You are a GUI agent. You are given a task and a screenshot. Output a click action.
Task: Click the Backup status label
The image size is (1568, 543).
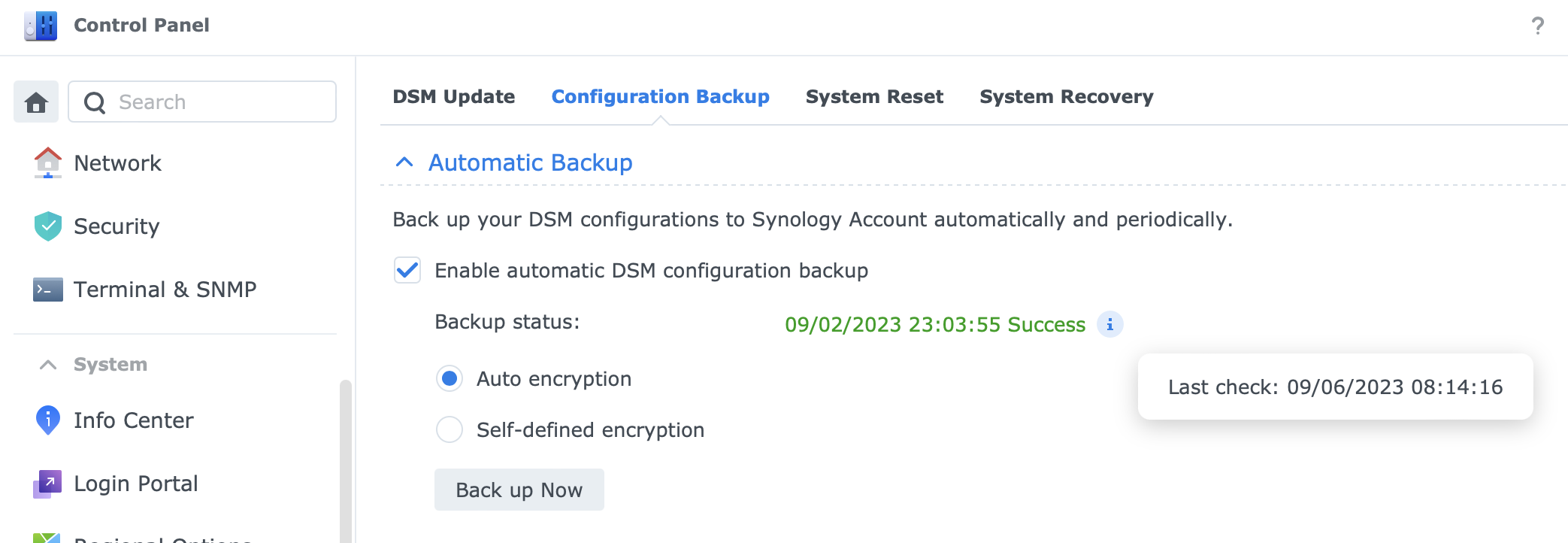(507, 322)
